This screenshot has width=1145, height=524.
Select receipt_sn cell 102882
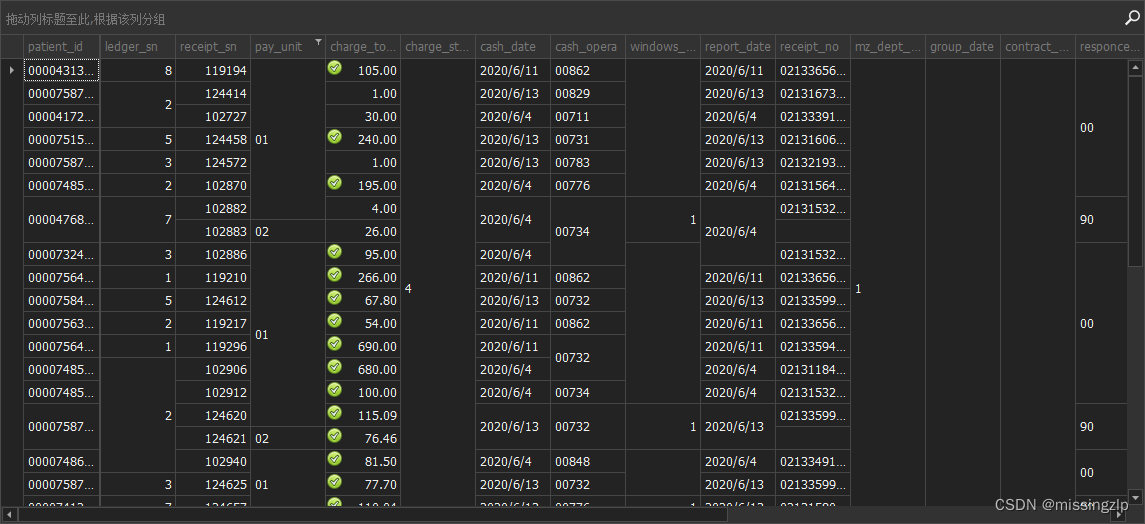coord(212,208)
